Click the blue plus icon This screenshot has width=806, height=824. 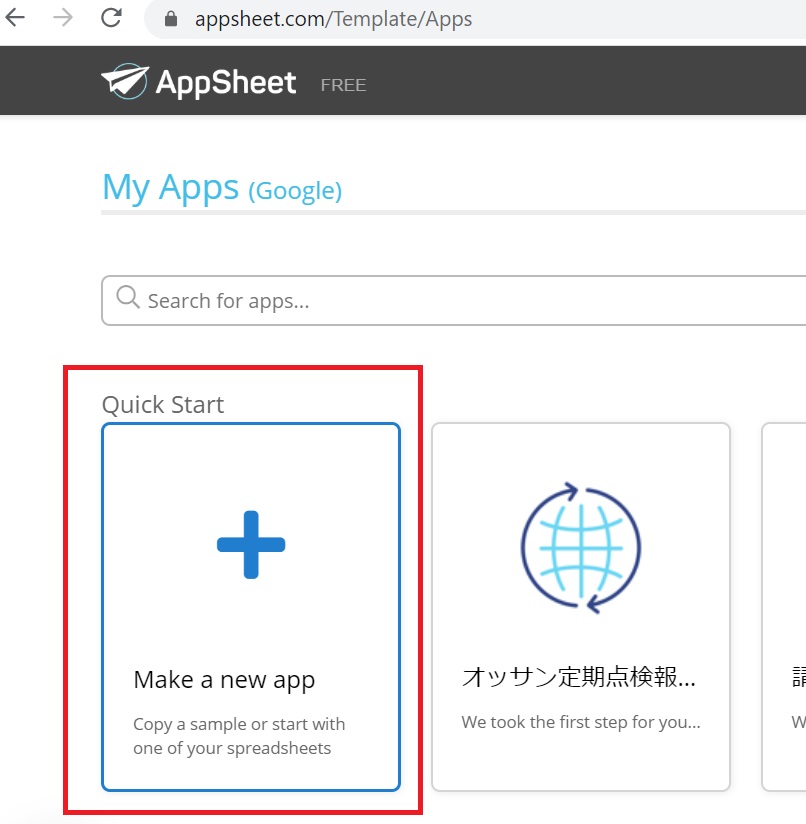[x=251, y=544]
